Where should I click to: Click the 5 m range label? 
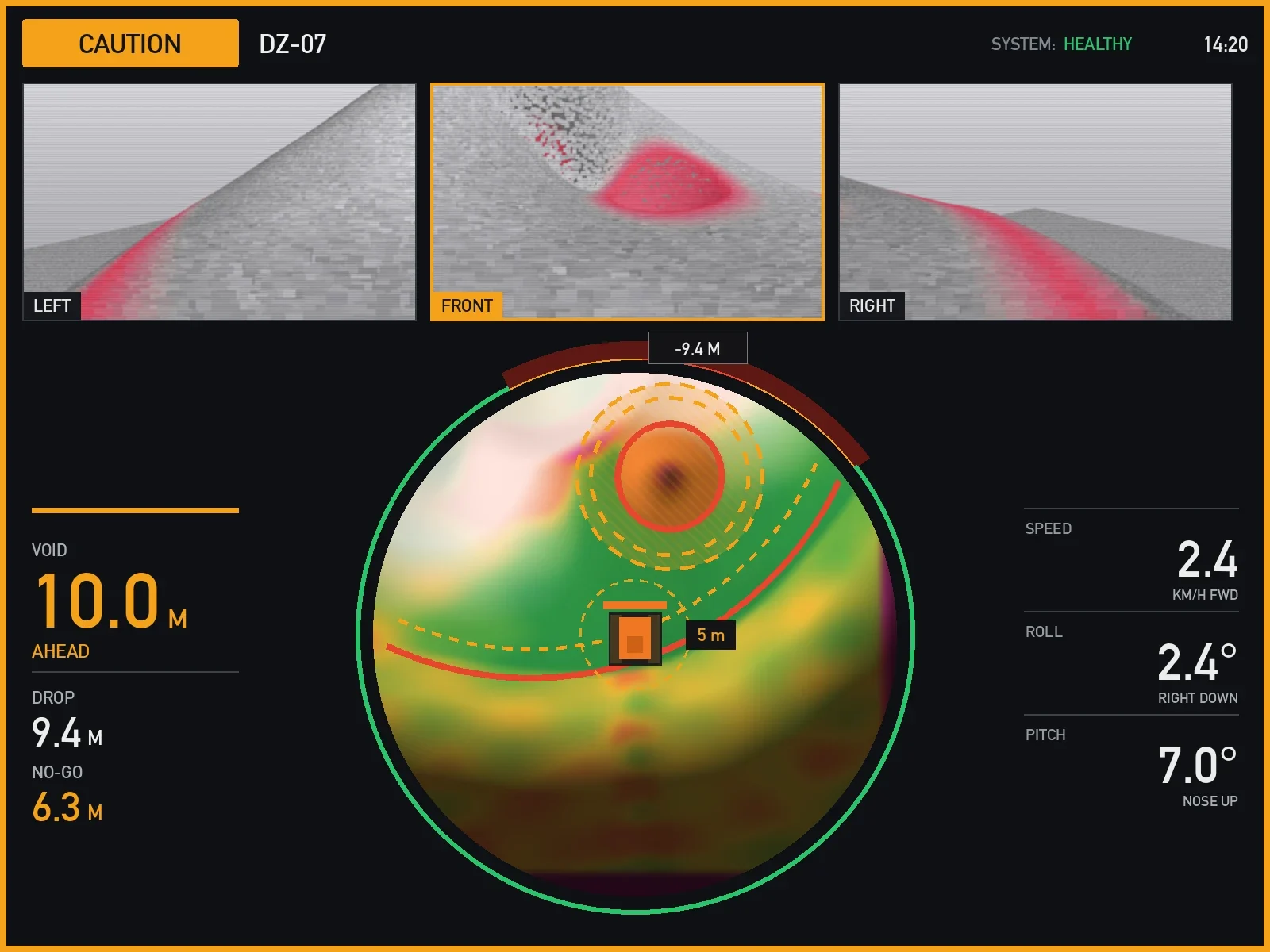coord(710,635)
